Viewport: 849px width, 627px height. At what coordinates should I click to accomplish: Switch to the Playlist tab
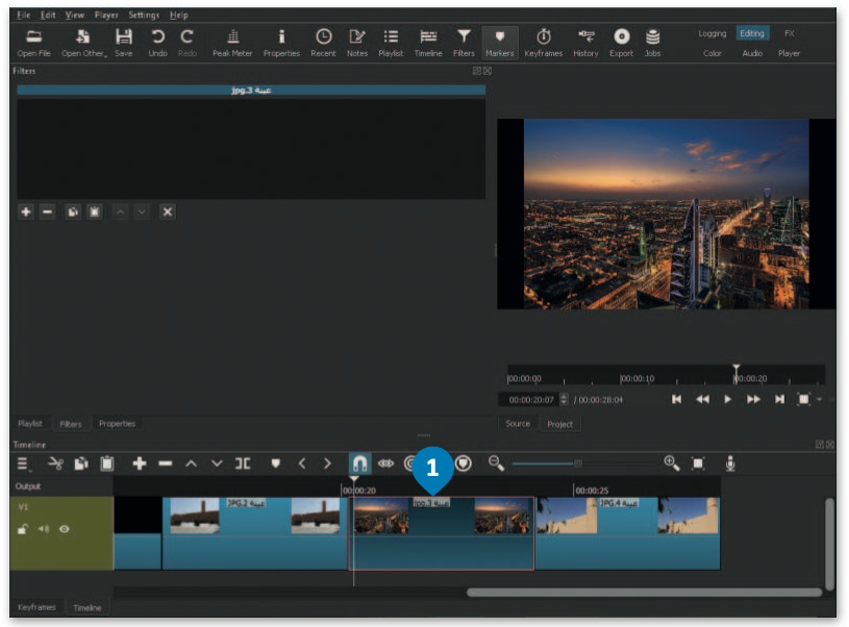(x=30, y=423)
